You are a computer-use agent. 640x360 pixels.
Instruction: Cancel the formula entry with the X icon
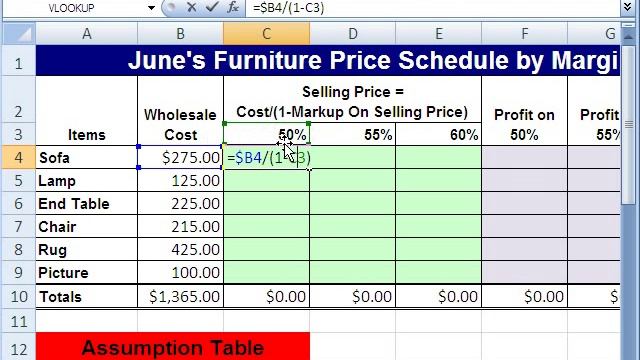coord(191,7)
